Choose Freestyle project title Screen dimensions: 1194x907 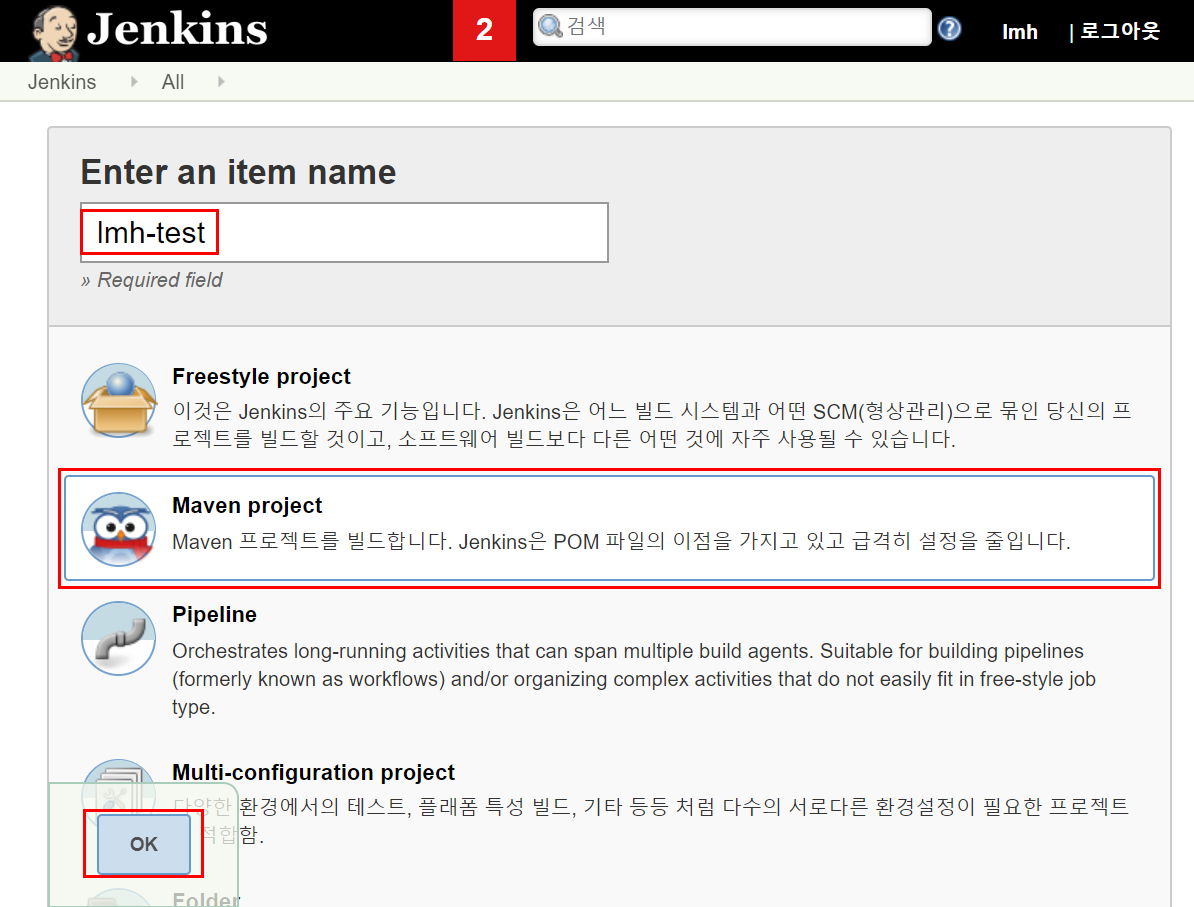pyautogui.click(x=261, y=376)
